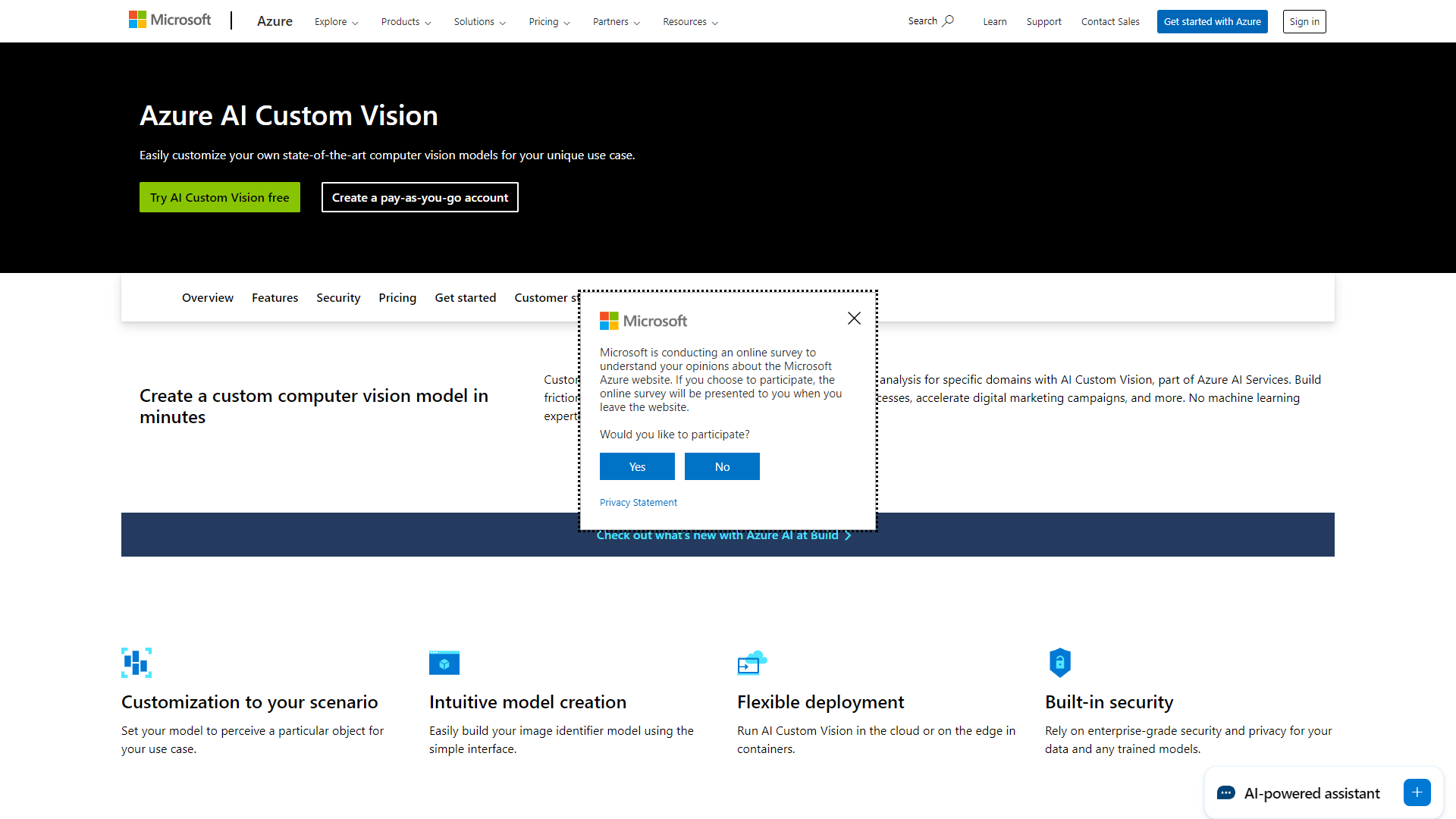Expand the AI-powered assistant plus button
The height and width of the screenshot is (819, 1456).
click(x=1417, y=792)
